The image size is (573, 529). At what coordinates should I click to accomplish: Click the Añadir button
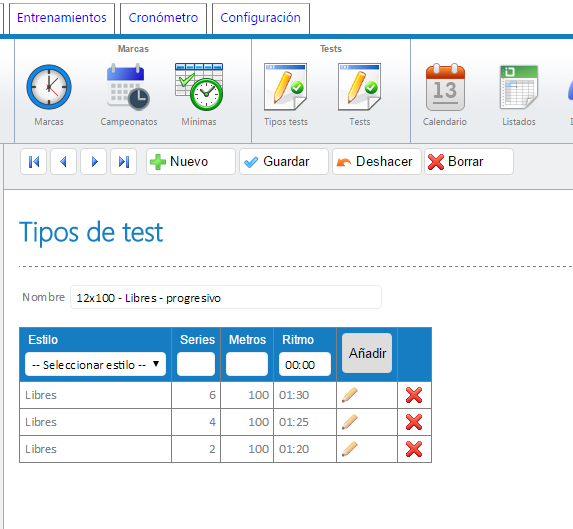(367, 353)
